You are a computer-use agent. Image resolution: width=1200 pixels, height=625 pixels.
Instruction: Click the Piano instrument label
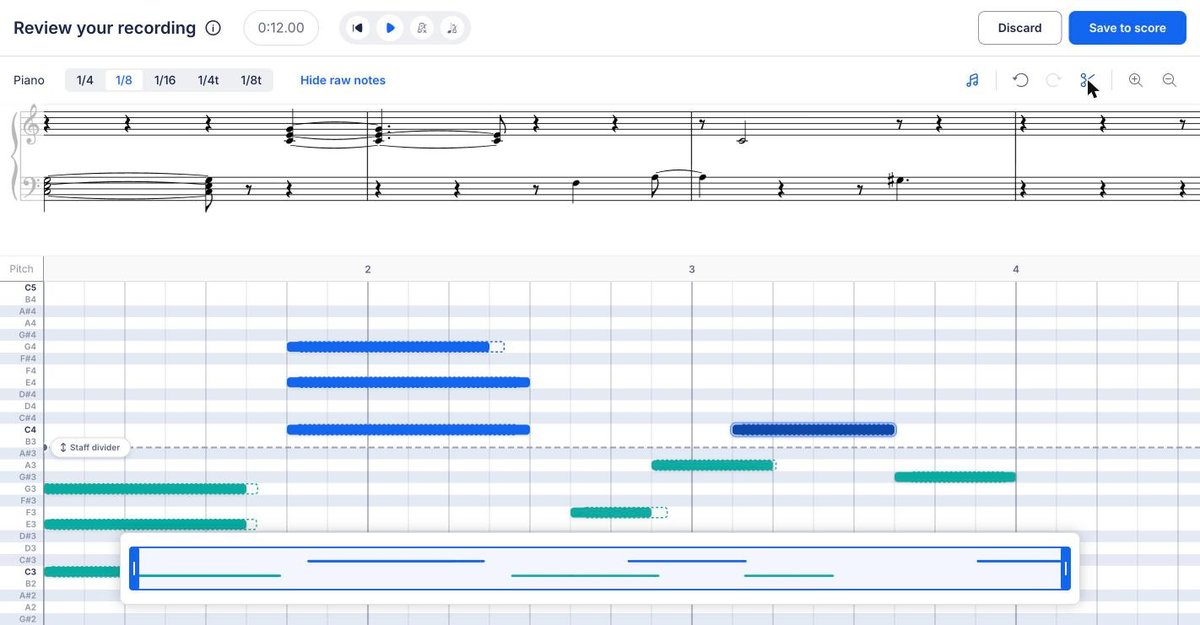click(x=29, y=80)
